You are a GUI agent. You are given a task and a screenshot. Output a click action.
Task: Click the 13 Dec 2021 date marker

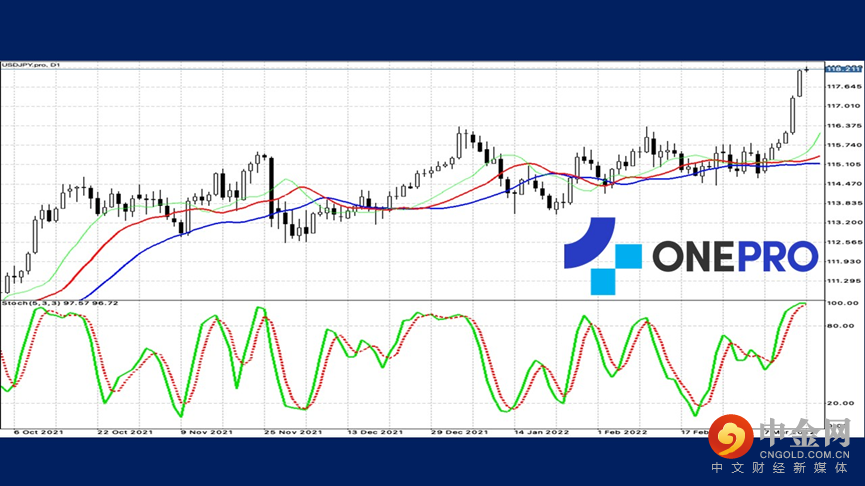375,432
